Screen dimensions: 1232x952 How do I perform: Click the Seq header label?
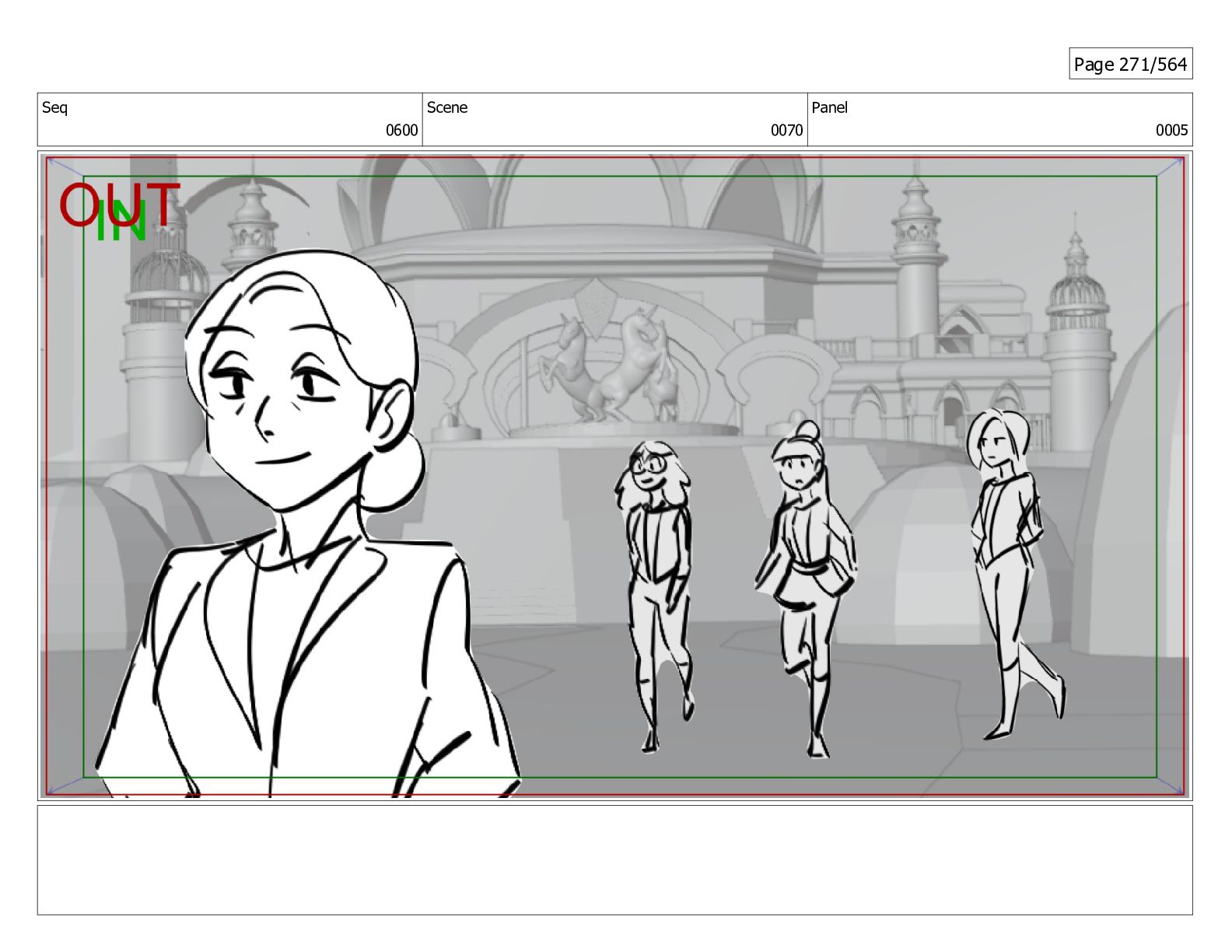54,108
